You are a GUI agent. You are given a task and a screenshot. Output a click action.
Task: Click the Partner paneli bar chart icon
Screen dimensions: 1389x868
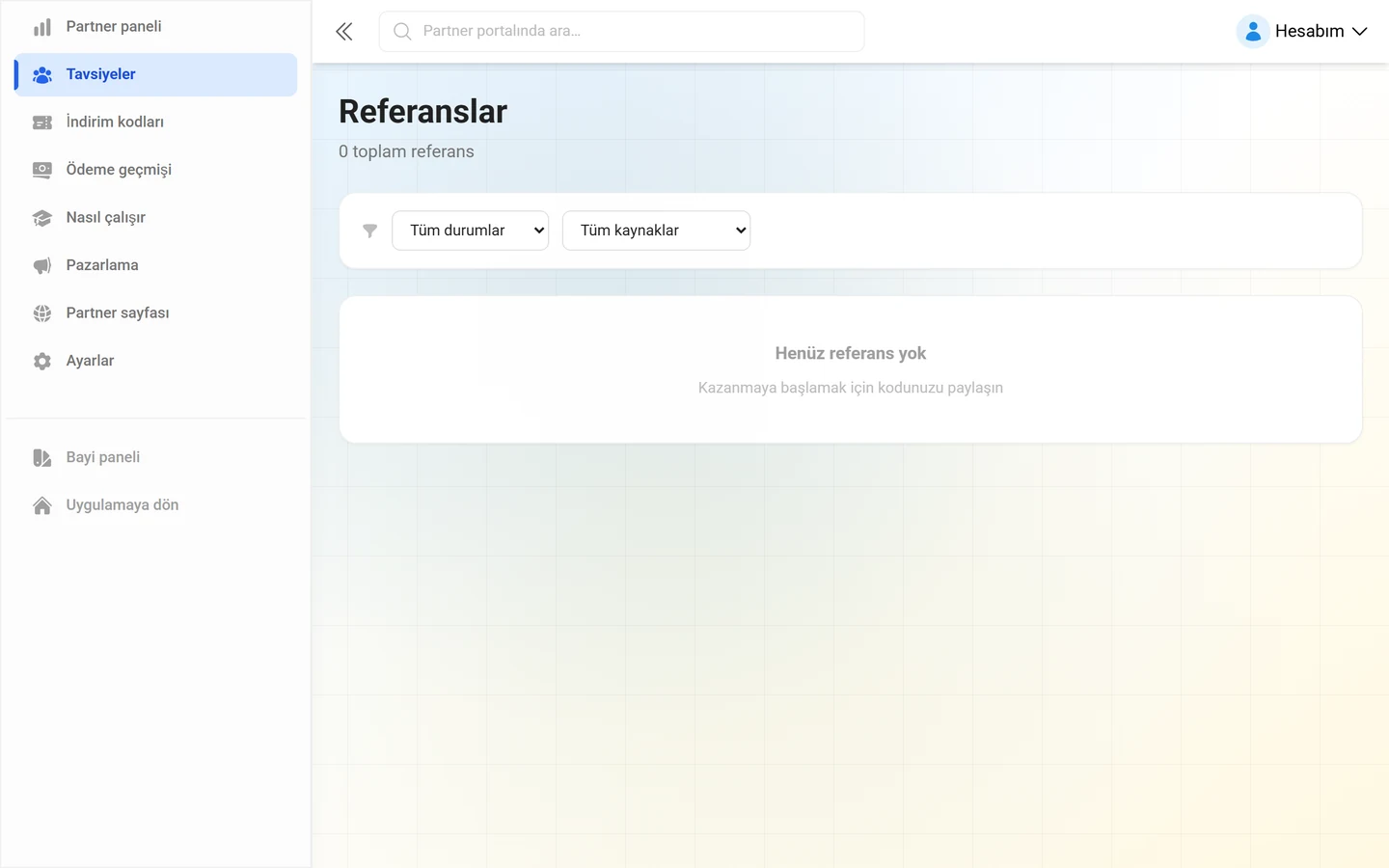click(x=42, y=27)
